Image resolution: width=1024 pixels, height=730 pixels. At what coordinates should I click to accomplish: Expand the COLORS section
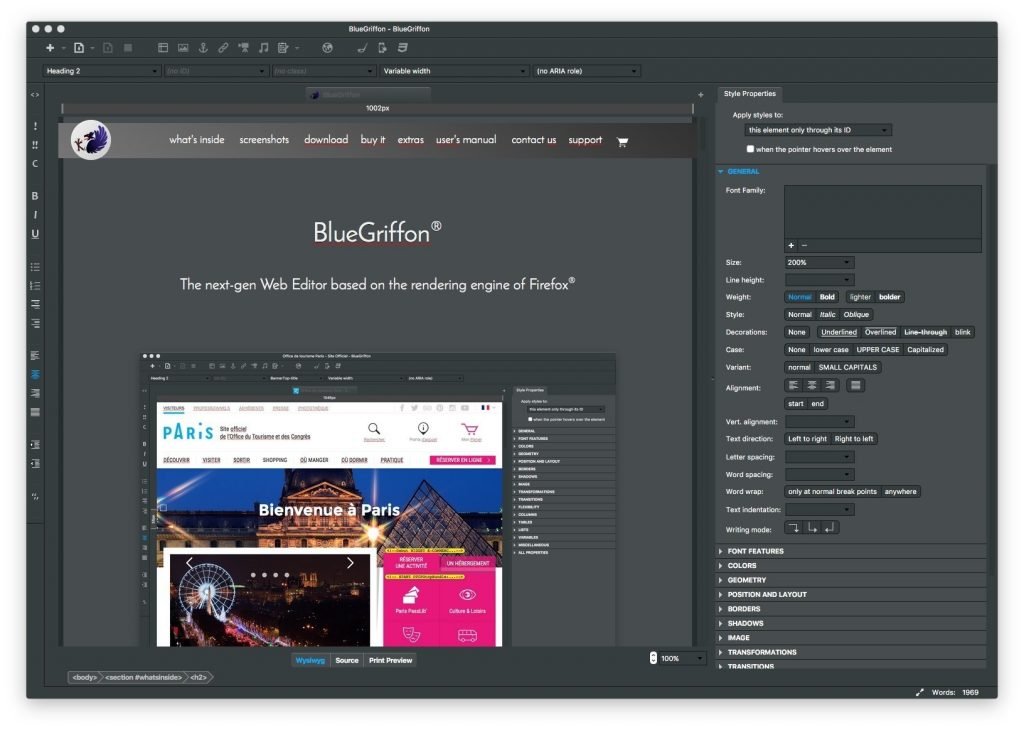[852, 565]
